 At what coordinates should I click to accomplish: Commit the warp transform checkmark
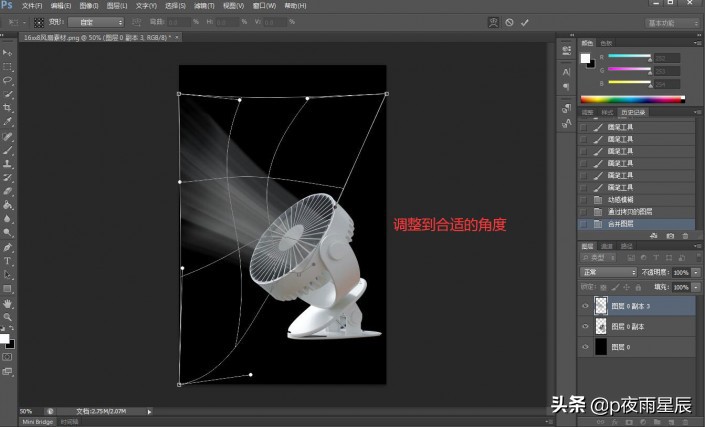coord(525,22)
